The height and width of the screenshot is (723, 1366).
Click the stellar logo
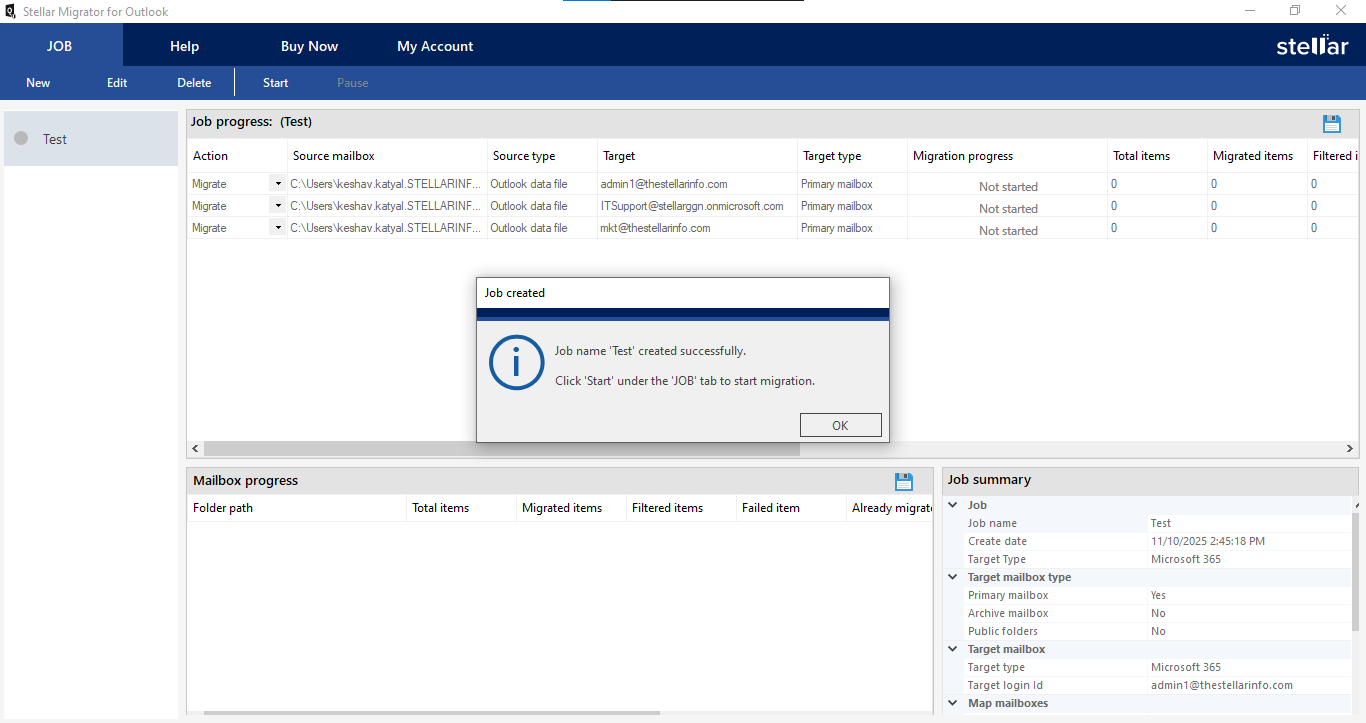point(1311,45)
